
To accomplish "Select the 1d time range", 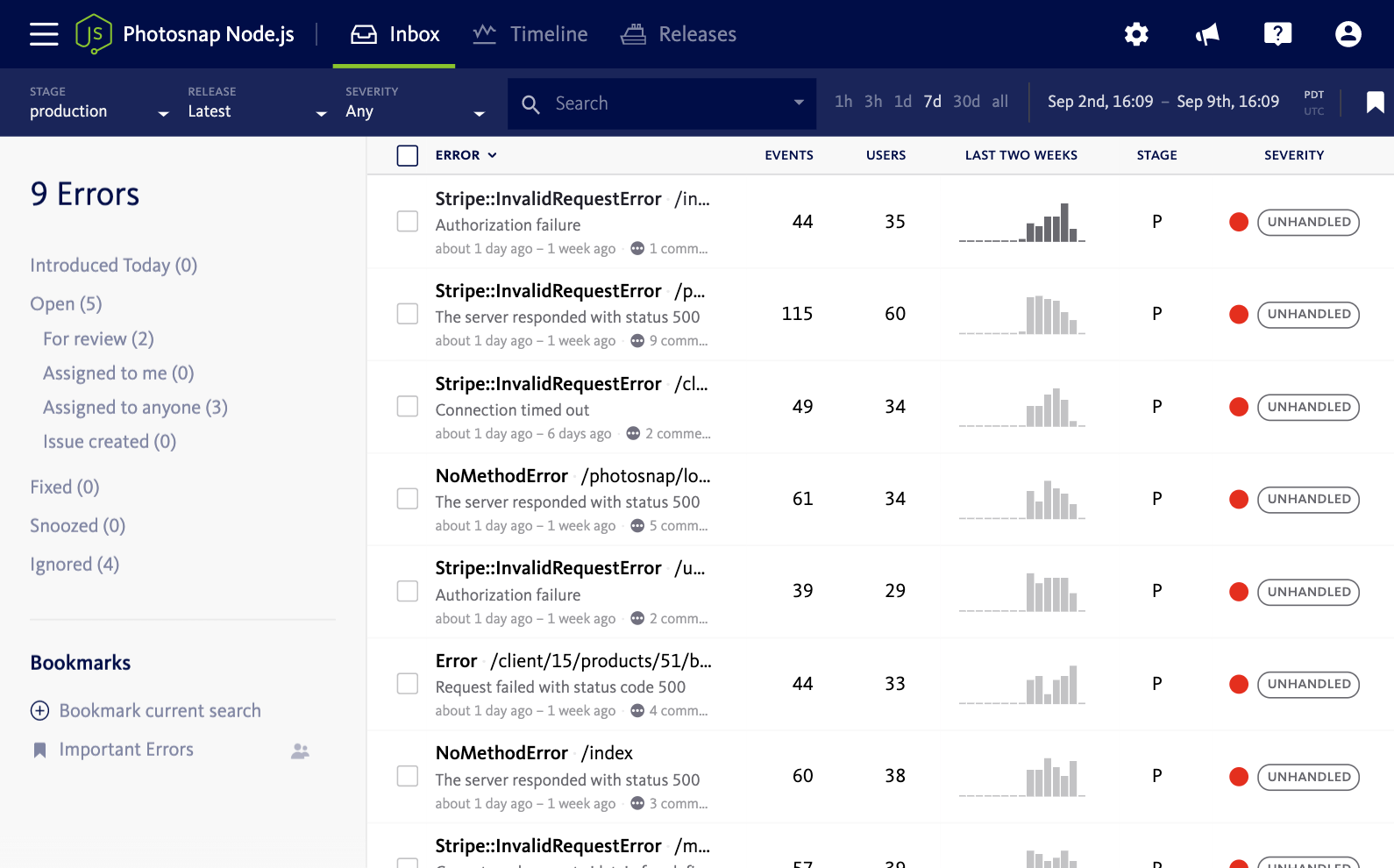I will [903, 102].
